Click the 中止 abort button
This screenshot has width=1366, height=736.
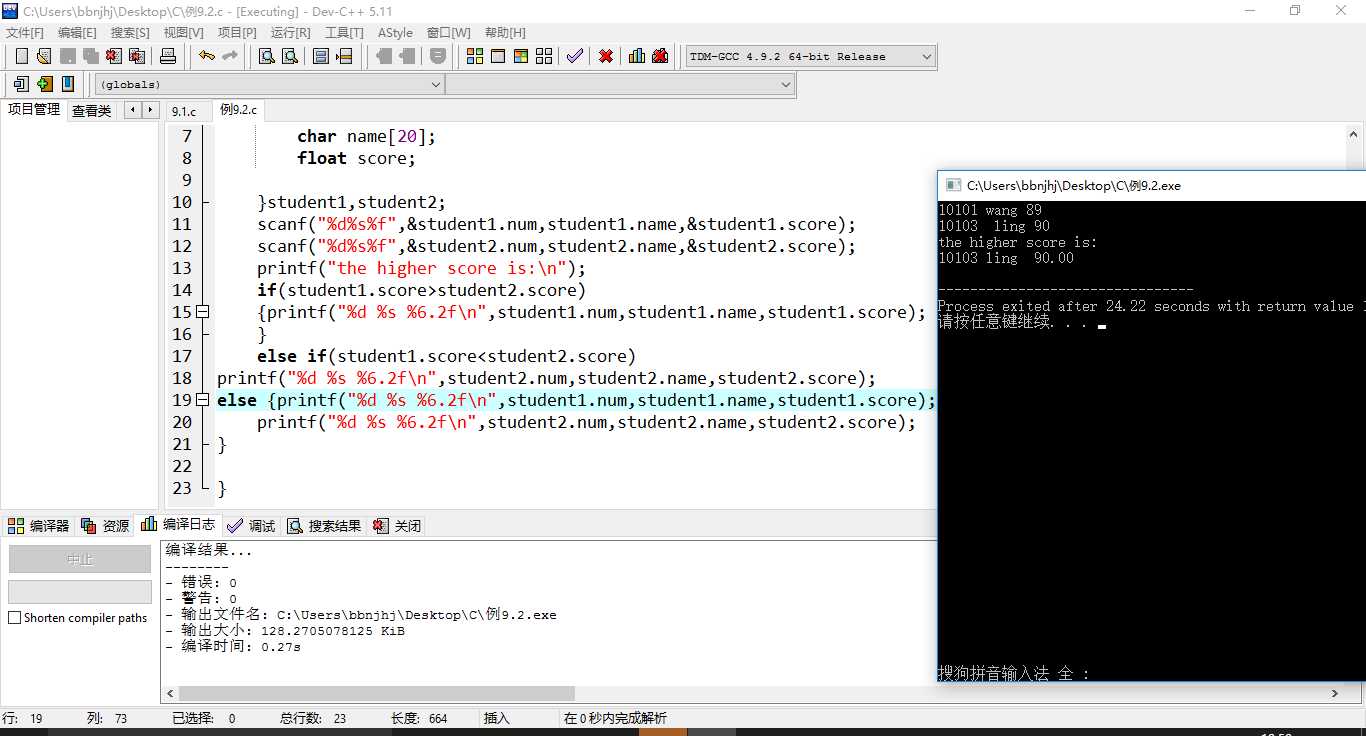pos(80,559)
